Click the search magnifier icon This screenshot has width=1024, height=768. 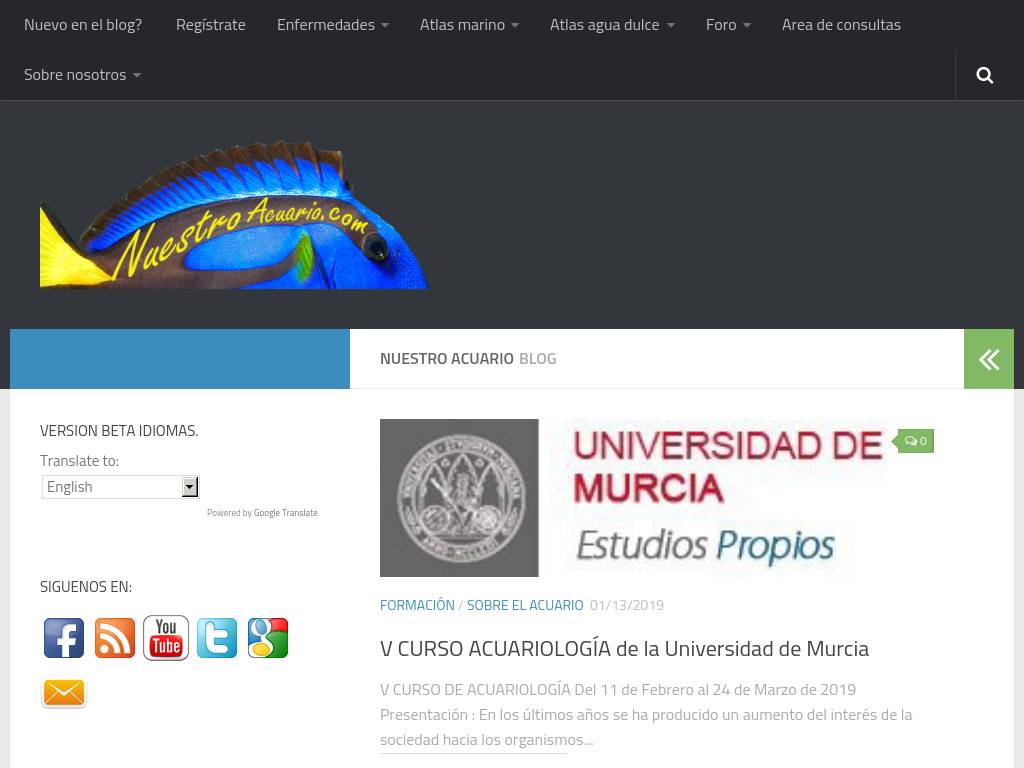pos(984,75)
